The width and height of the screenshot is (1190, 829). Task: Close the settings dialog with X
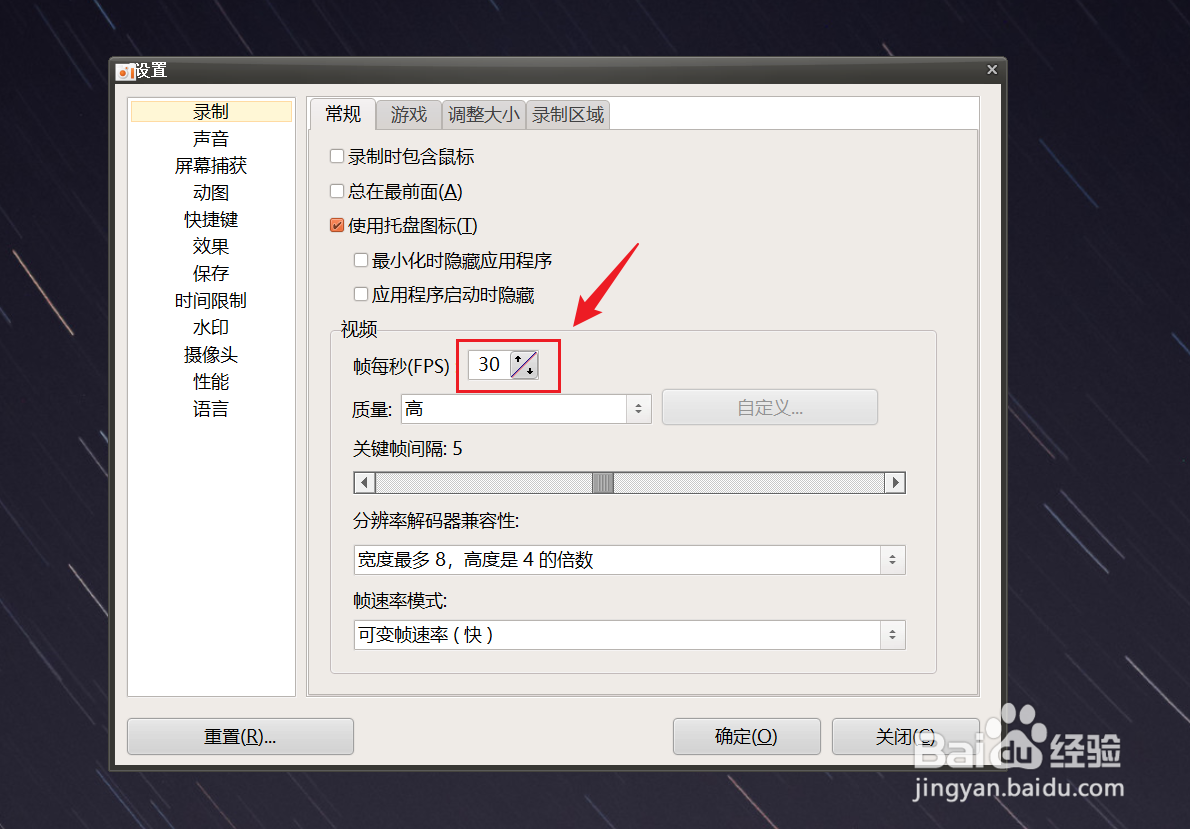[x=992, y=70]
